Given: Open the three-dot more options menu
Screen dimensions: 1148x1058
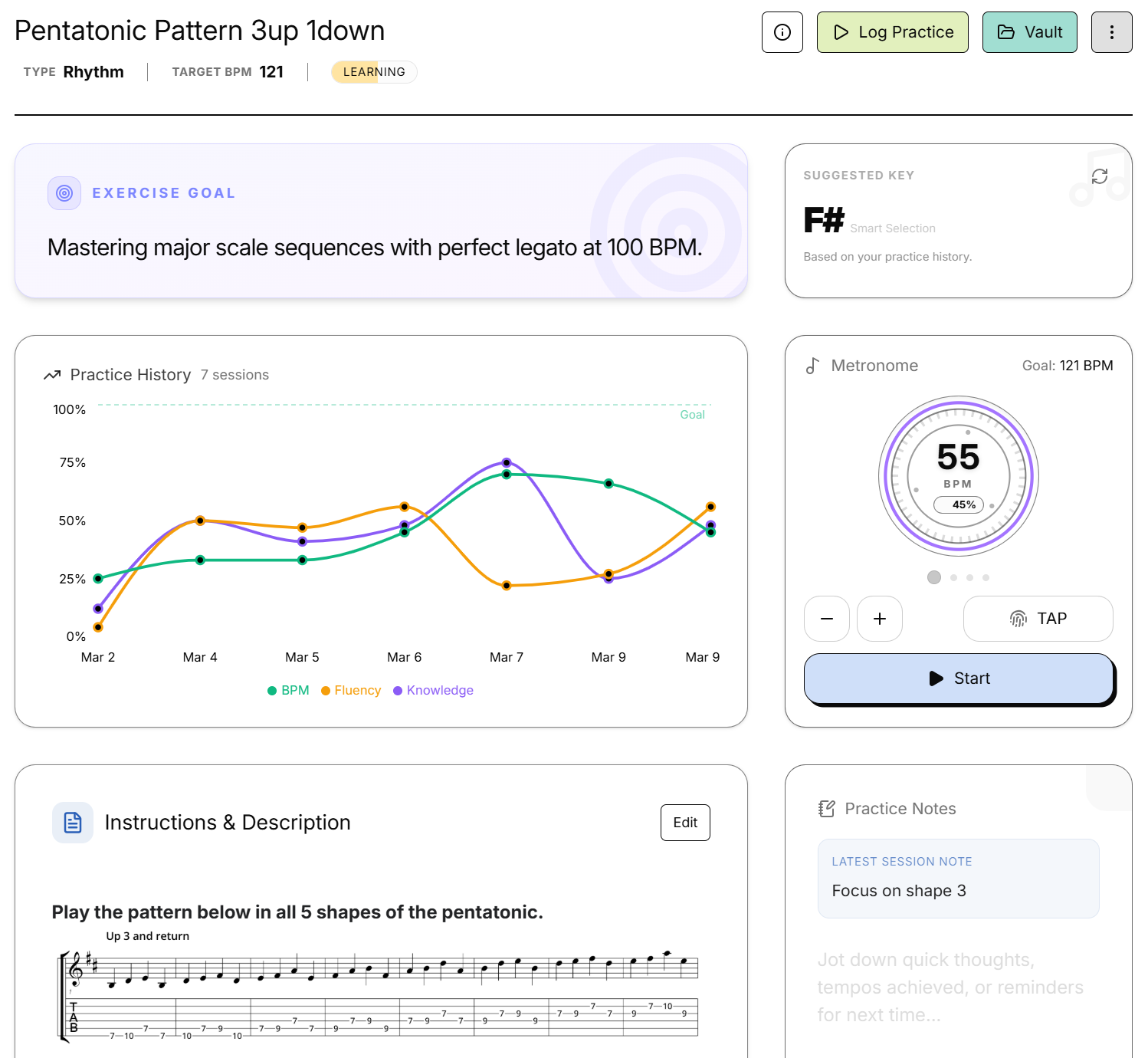Looking at the screenshot, I should (x=1111, y=32).
